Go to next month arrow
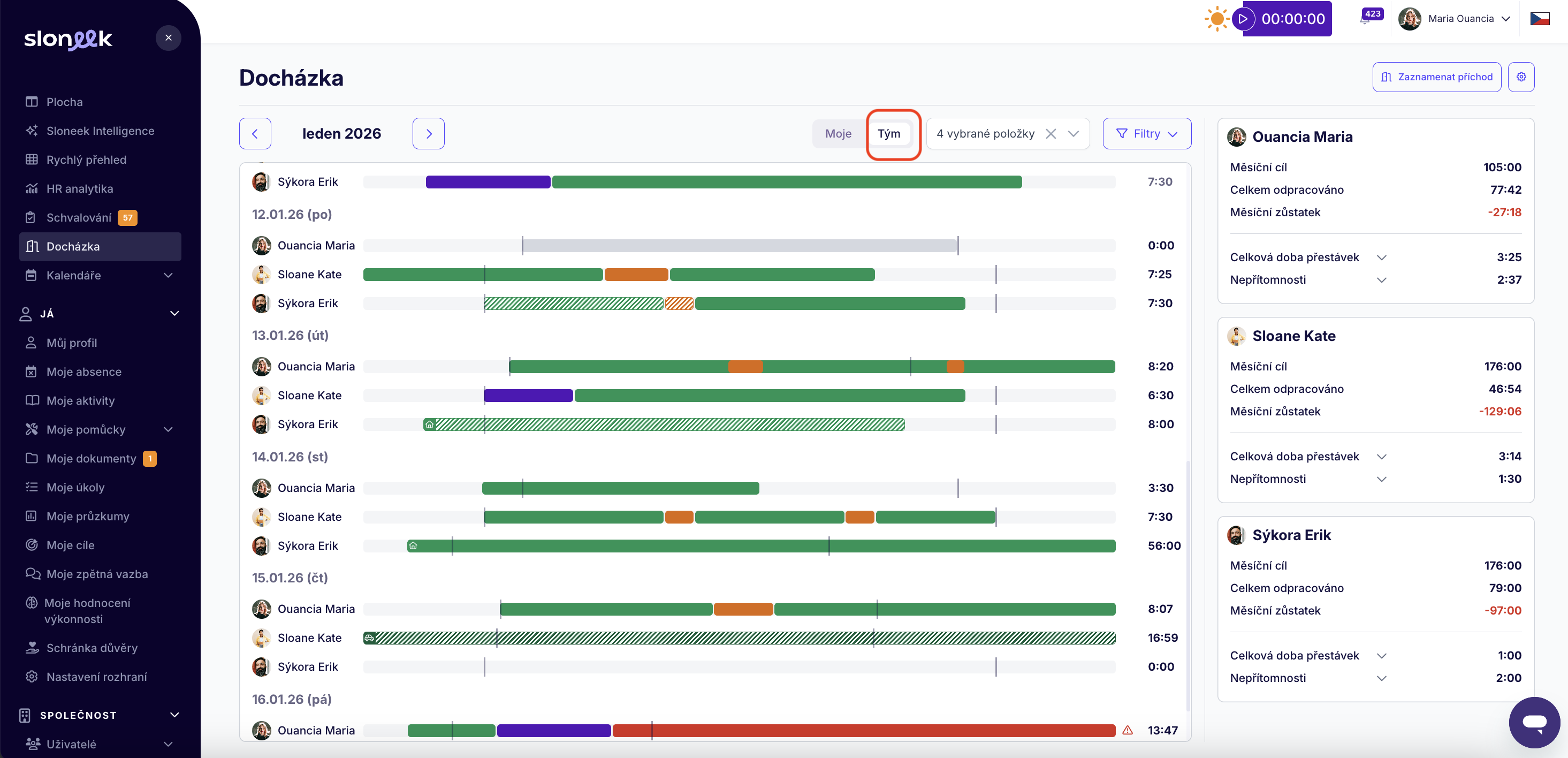The width and height of the screenshot is (1568, 758). tap(429, 133)
